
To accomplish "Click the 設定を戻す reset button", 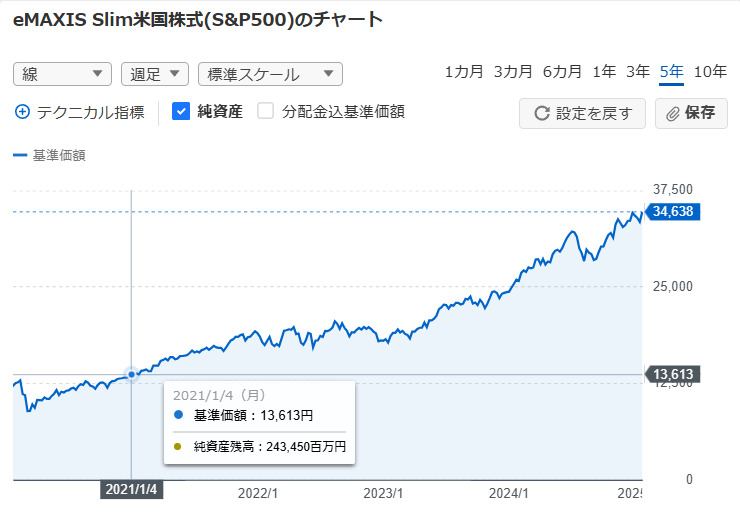I will click(582, 113).
